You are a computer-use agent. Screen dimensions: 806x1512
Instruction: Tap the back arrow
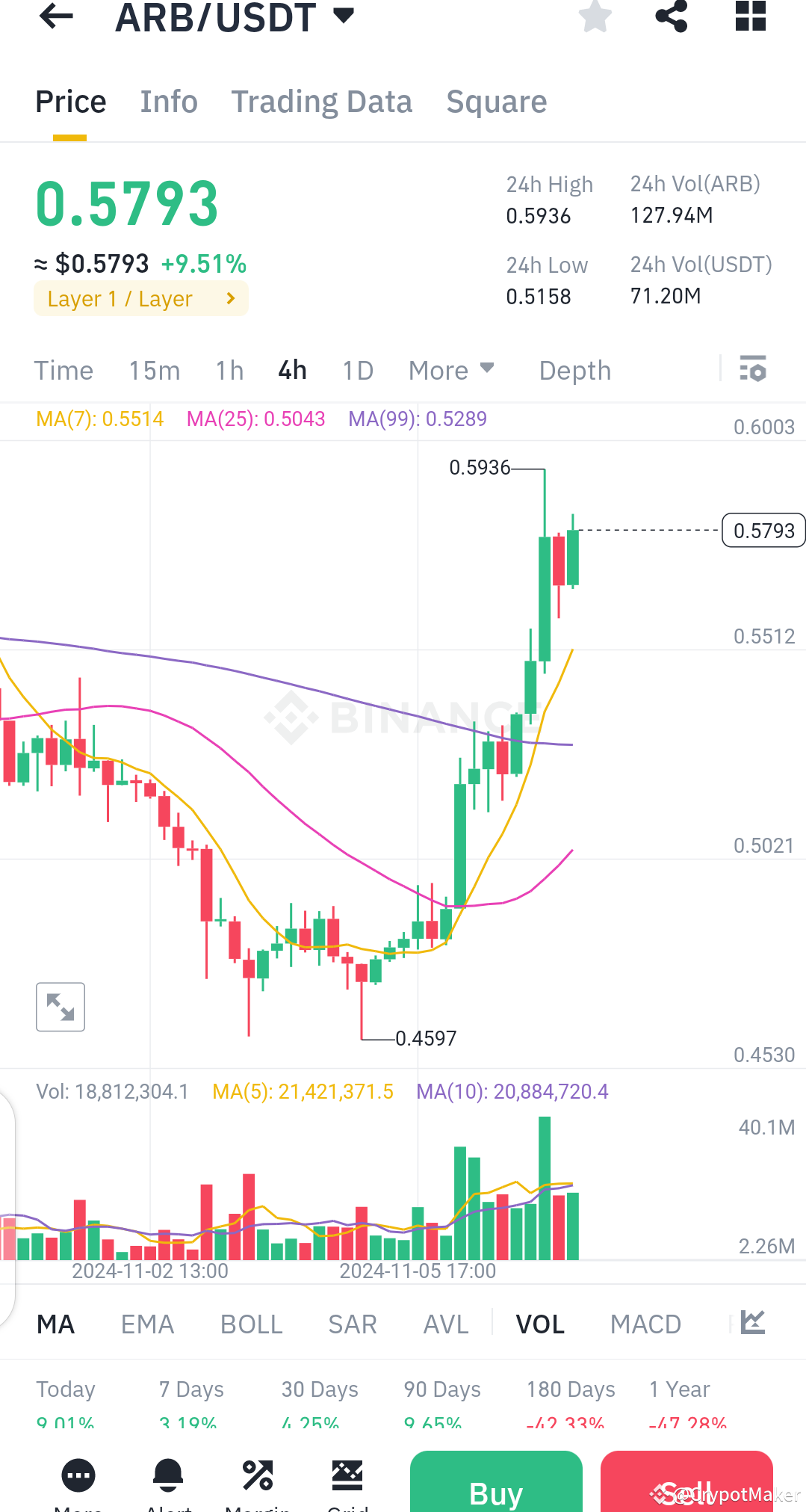pos(55,16)
